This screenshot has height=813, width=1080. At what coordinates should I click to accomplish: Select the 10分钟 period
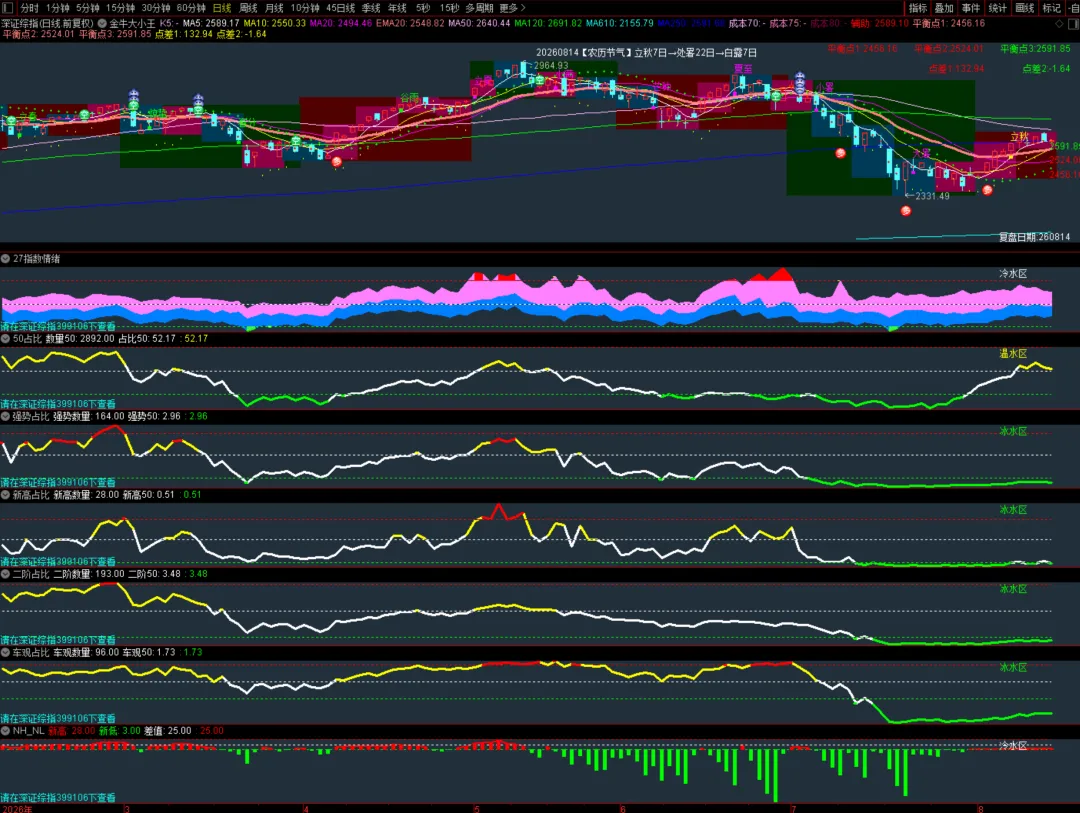[x=304, y=8]
